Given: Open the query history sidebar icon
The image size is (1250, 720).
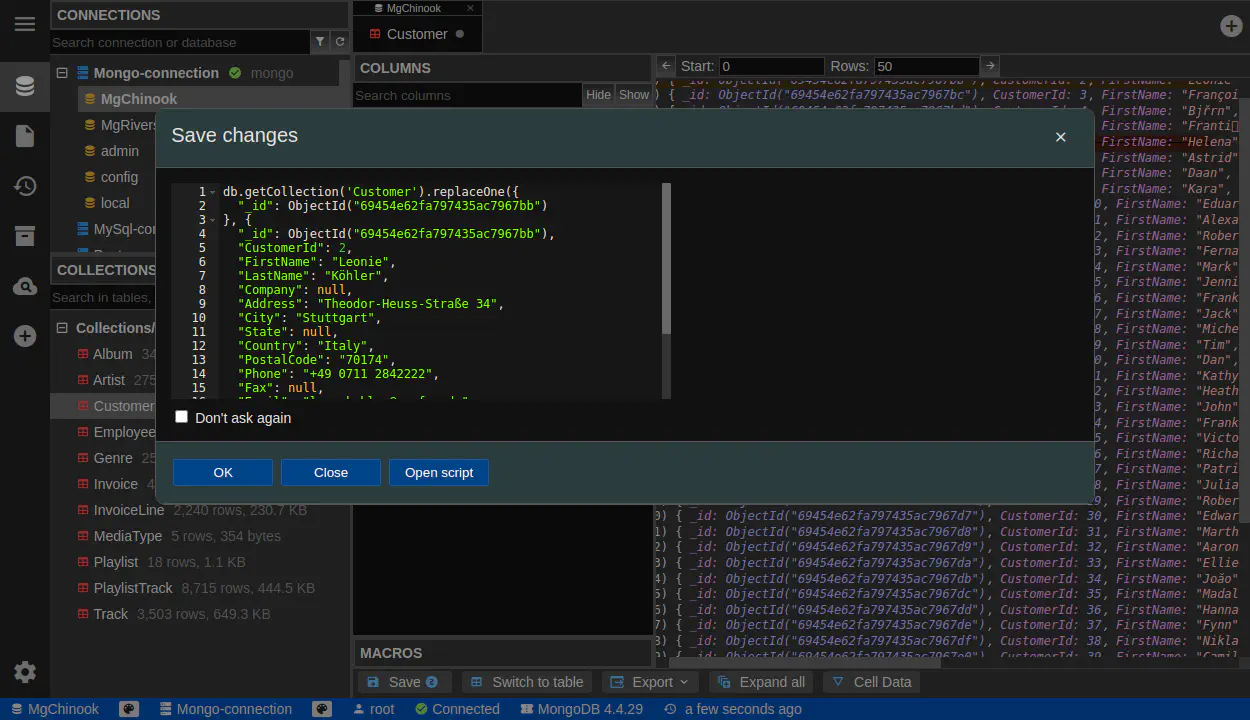Looking at the screenshot, I should 25,186.
